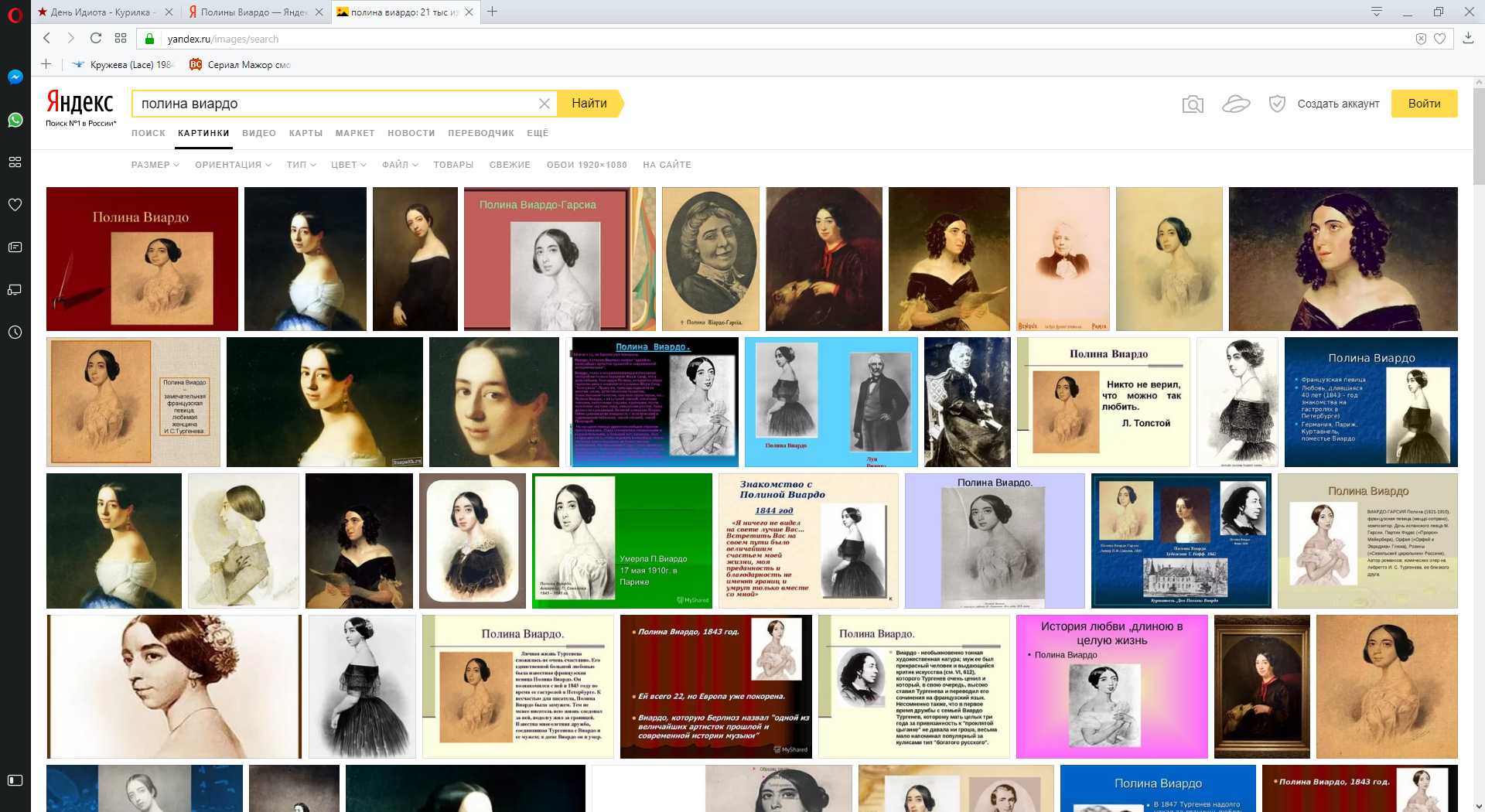The height and width of the screenshot is (812, 1485).
Task: Open the tab menu icon in title bar
Action: coord(1377,12)
